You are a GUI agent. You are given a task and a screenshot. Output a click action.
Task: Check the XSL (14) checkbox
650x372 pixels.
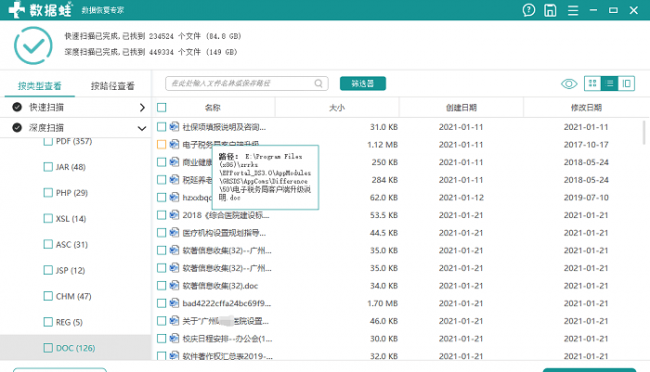[x=48, y=218]
